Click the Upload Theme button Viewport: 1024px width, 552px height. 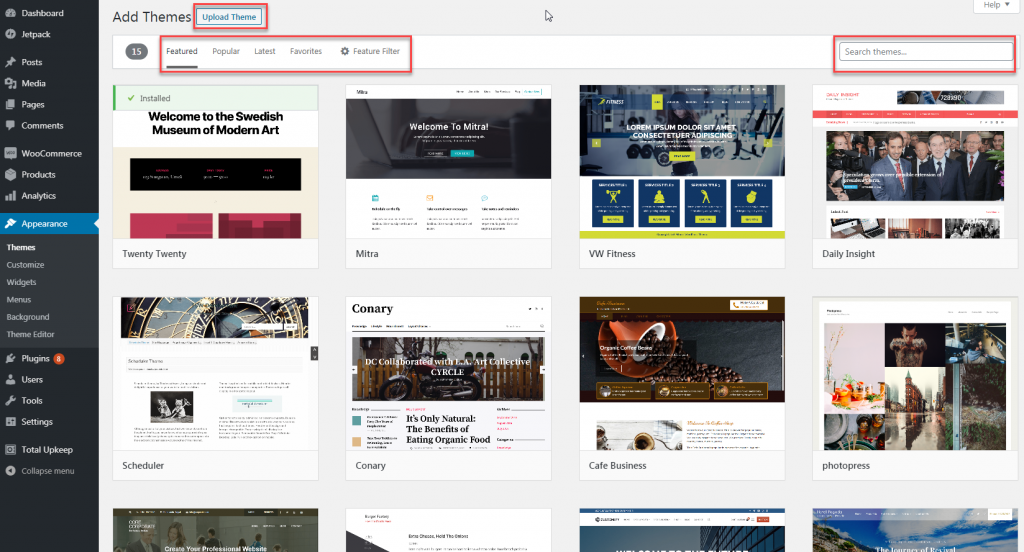pyautogui.click(x=229, y=17)
